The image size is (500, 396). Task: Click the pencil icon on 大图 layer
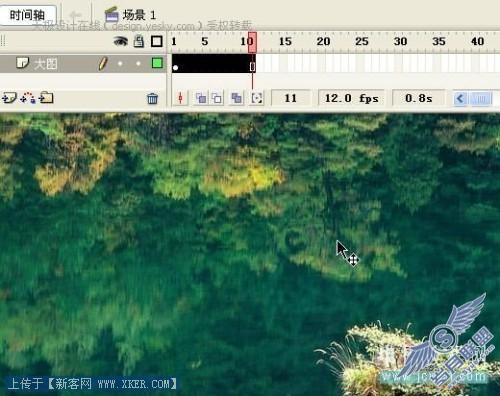(103, 64)
